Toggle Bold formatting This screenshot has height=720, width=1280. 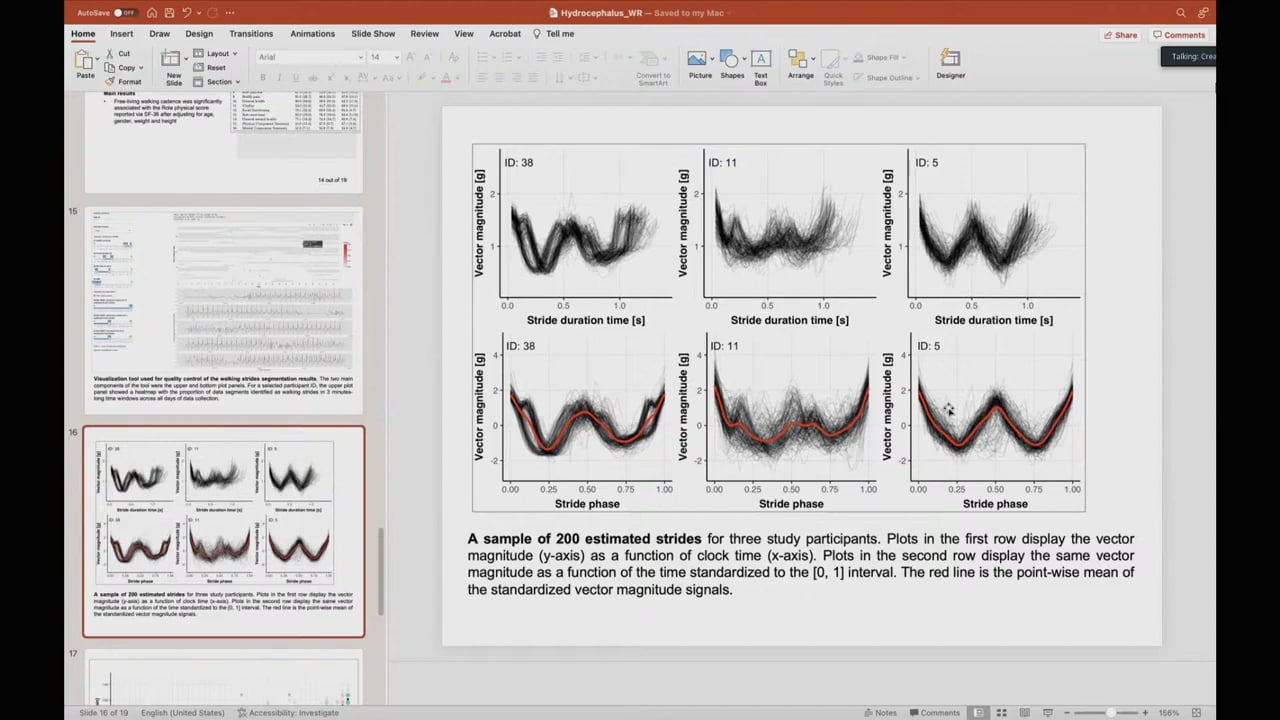[x=263, y=77]
